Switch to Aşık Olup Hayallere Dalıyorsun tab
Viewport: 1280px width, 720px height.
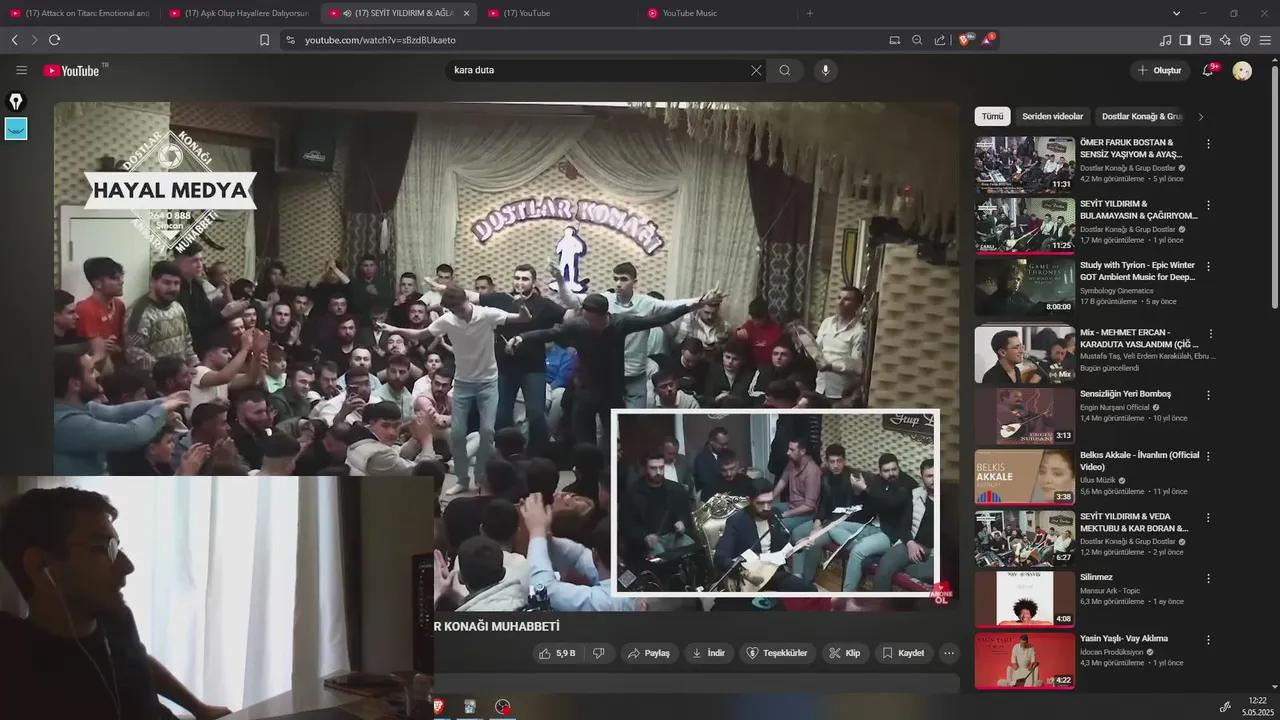pos(240,13)
